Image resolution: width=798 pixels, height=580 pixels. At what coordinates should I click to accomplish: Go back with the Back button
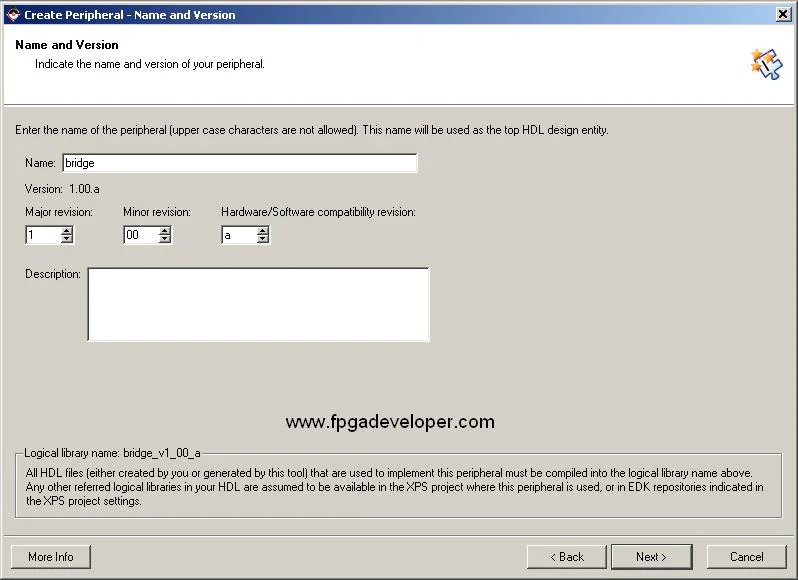(566, 557)
